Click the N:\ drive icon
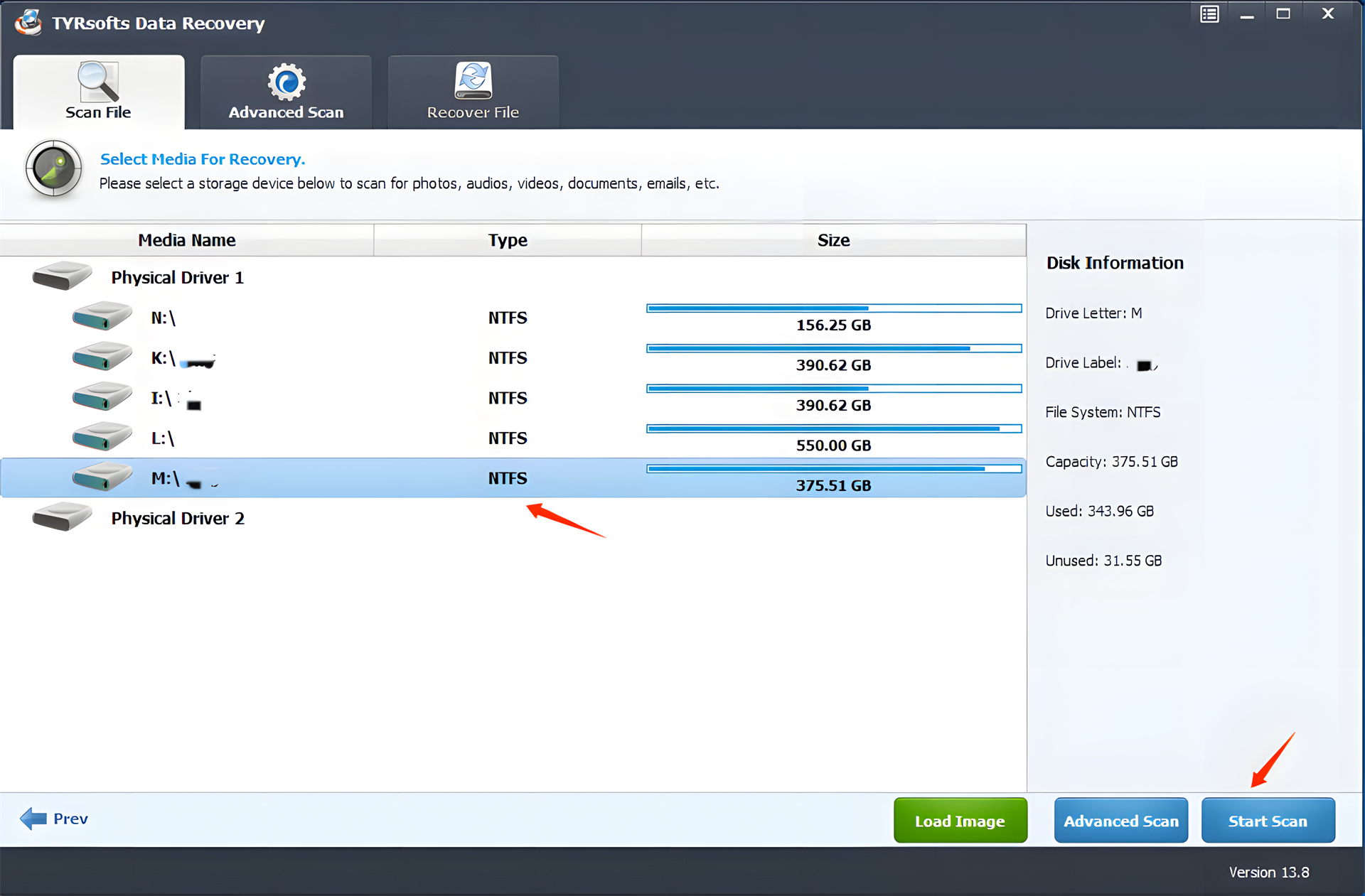 click(102, 316)
